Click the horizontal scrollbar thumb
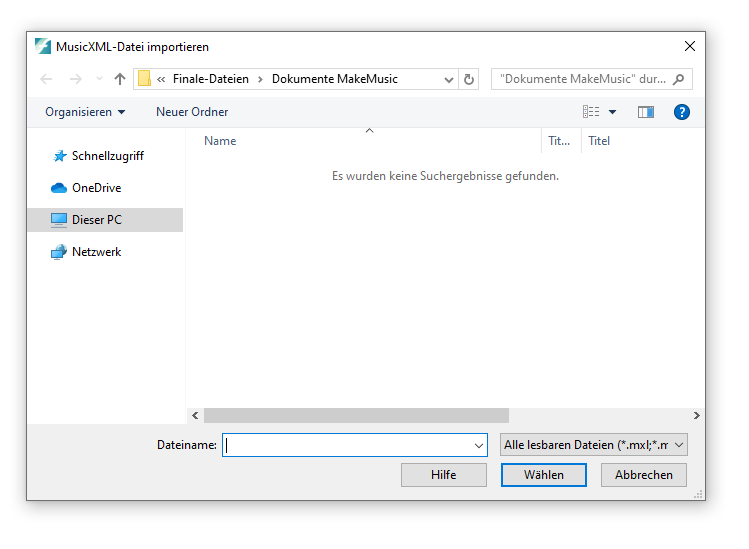The width and height of the screenshot is (749, 549). [356, 416]
